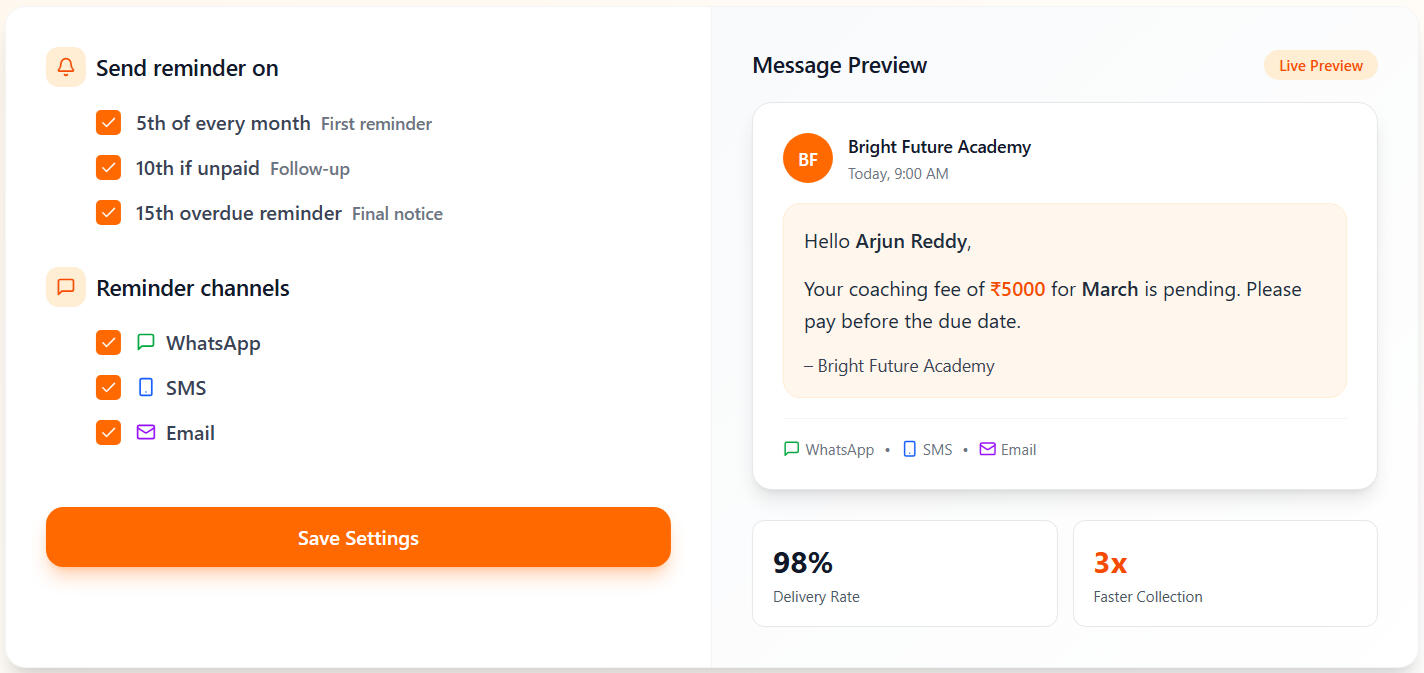Click the ₹5000 fee amount in message
This screenshot has width=1424, height=673.
[1017, 289]
